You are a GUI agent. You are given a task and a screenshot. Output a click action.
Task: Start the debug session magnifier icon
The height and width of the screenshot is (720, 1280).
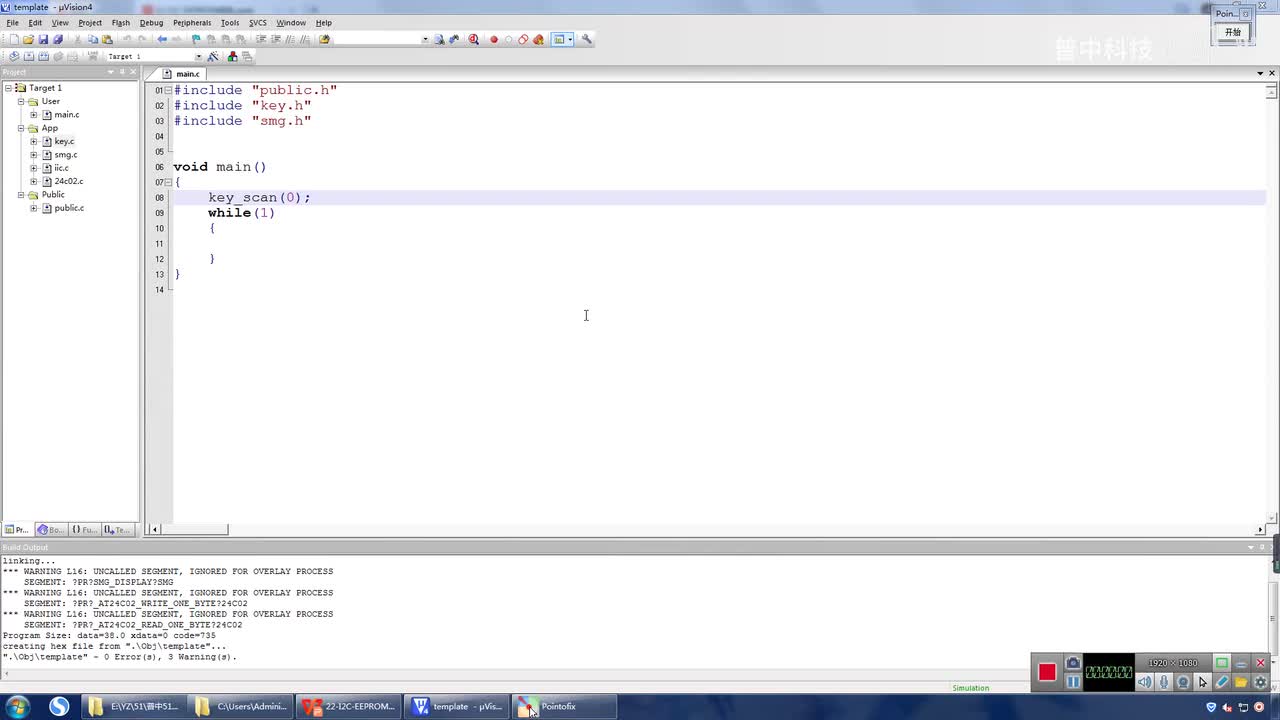474,40
